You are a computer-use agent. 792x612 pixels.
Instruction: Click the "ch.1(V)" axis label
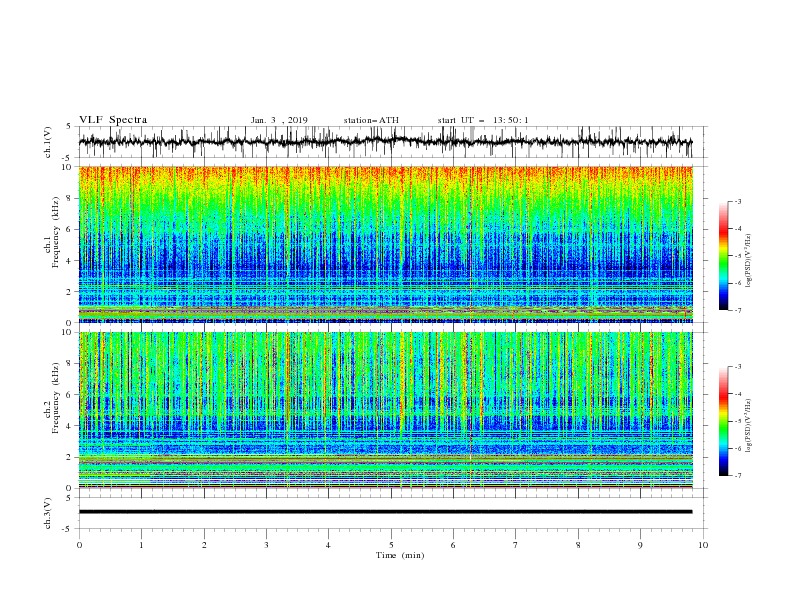click(48, 142)
